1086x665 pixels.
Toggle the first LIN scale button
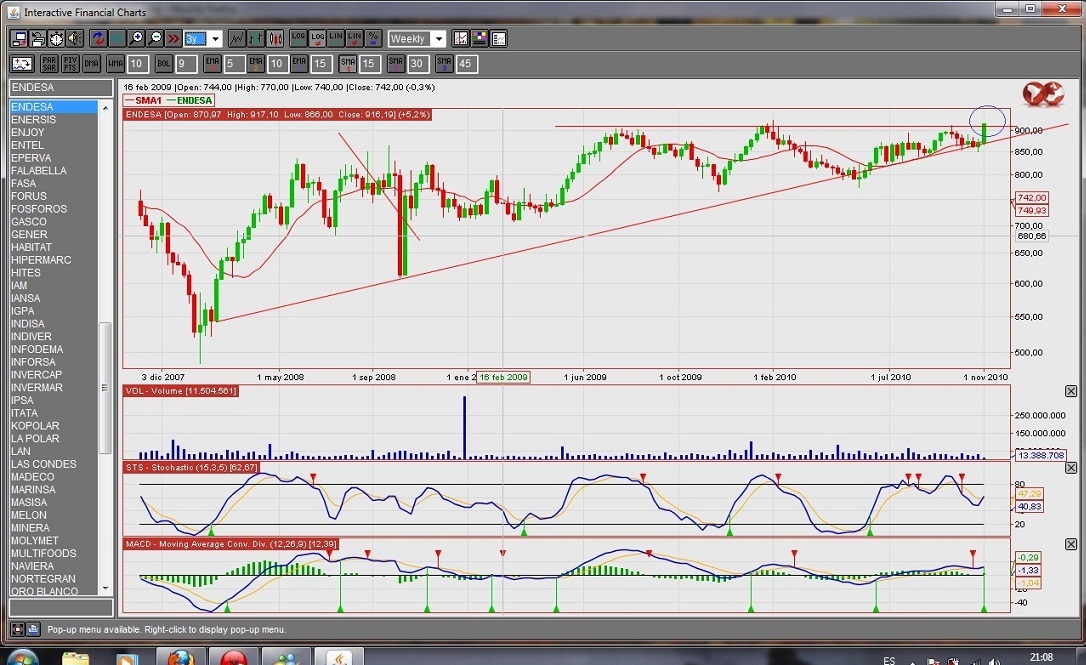[336, 39]
